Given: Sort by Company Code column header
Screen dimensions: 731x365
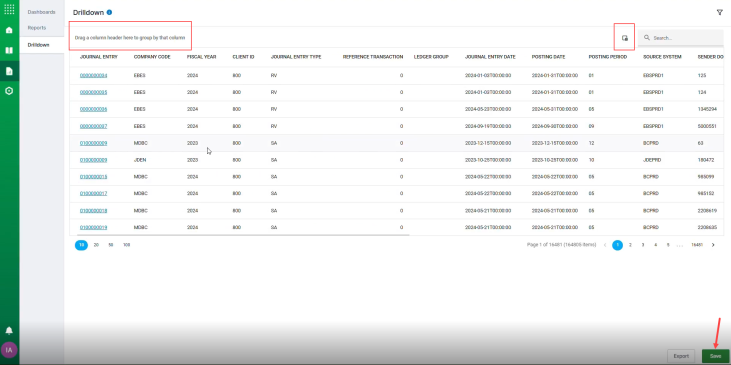Looking at the screenshot, I should click(152, 57).
